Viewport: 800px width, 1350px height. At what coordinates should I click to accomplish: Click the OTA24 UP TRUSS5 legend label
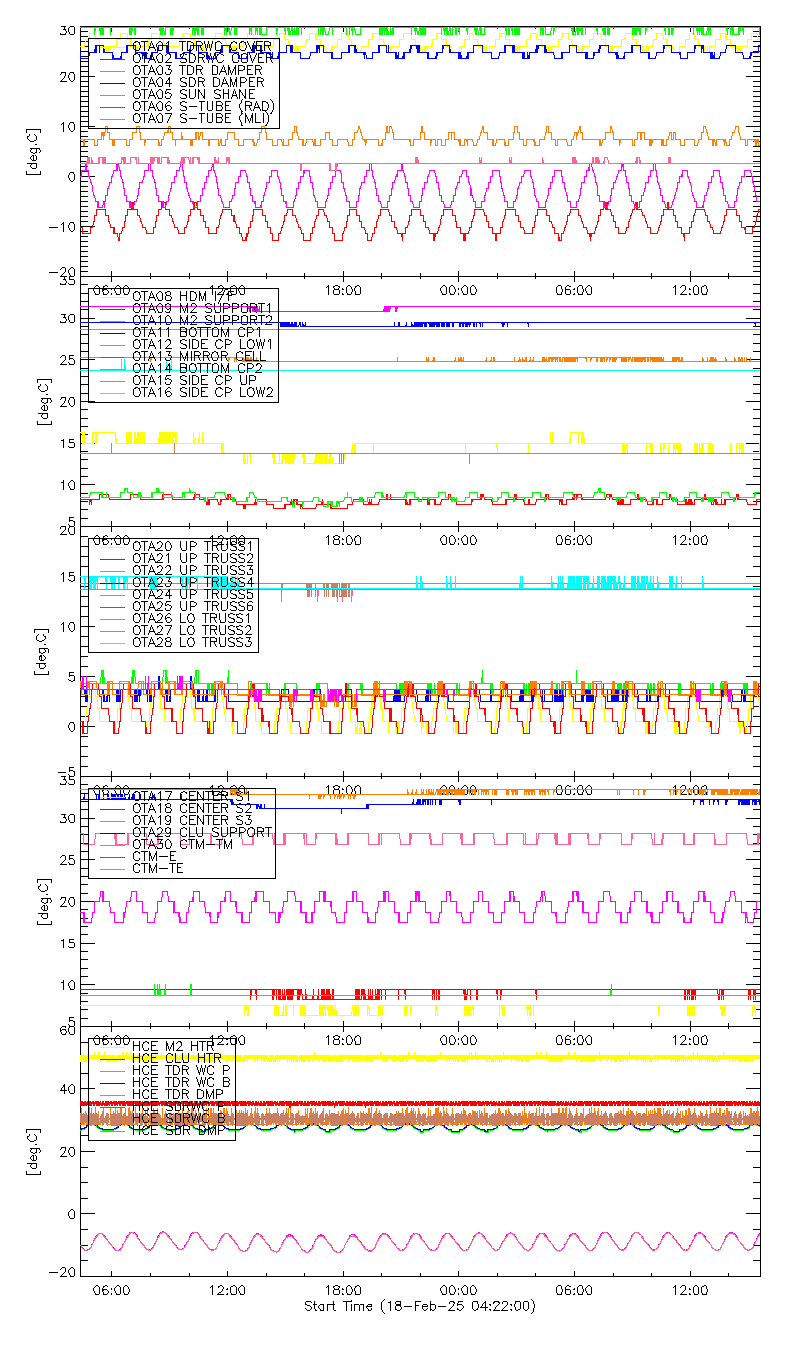[193, 594]
